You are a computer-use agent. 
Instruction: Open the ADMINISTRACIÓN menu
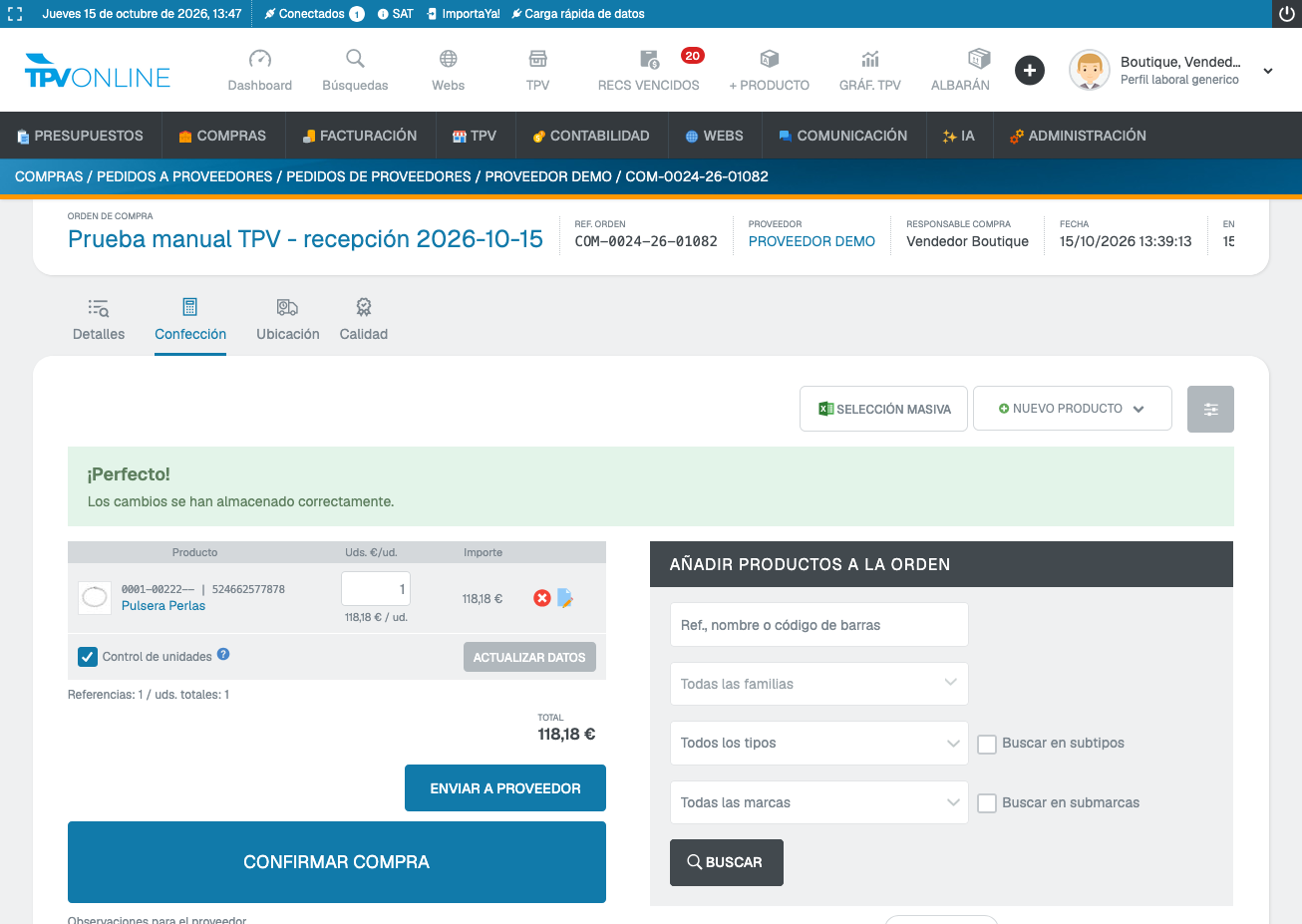point(1078,136)
